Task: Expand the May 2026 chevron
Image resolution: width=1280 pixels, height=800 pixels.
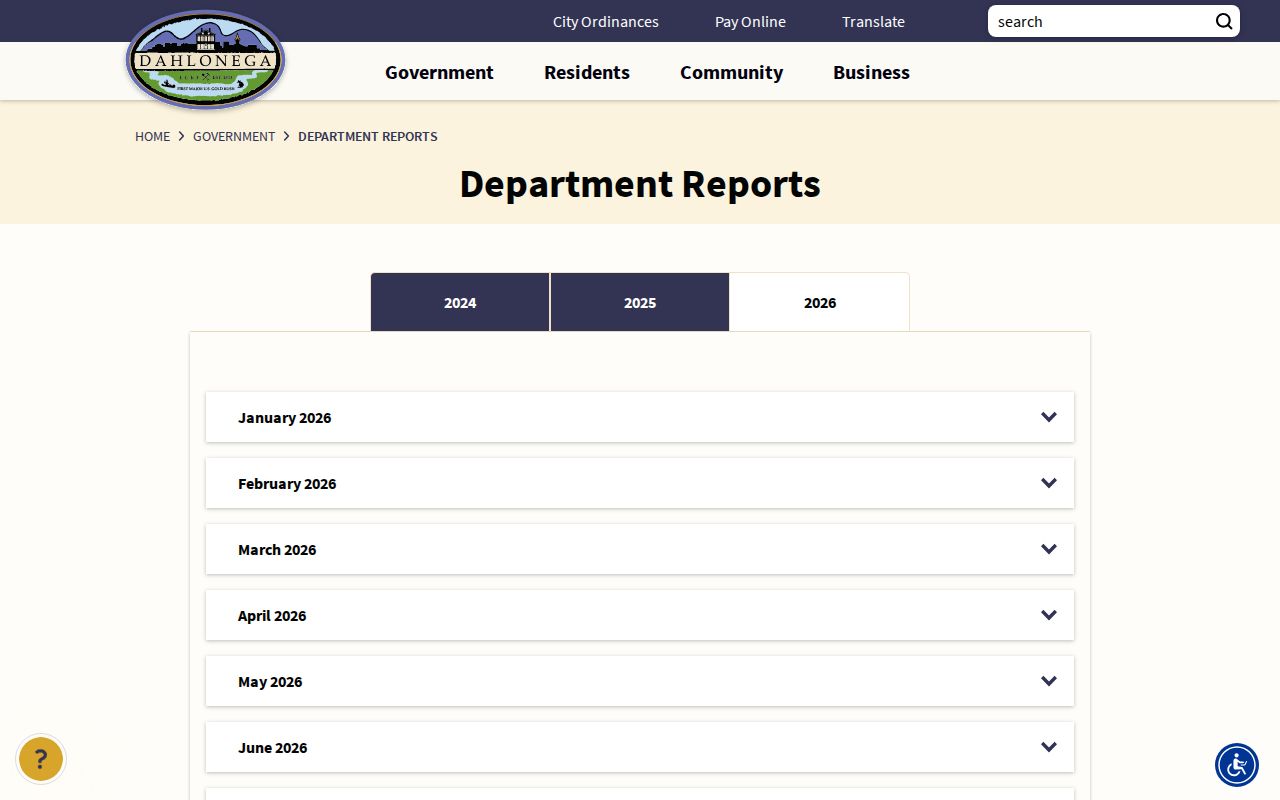Action: click(1049, 681)
